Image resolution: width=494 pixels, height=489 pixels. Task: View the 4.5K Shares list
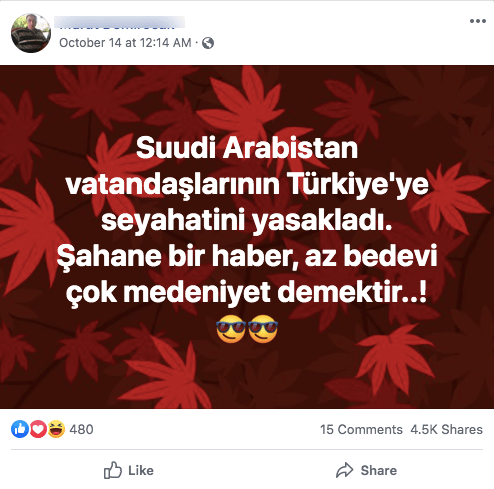coord(447,429)
